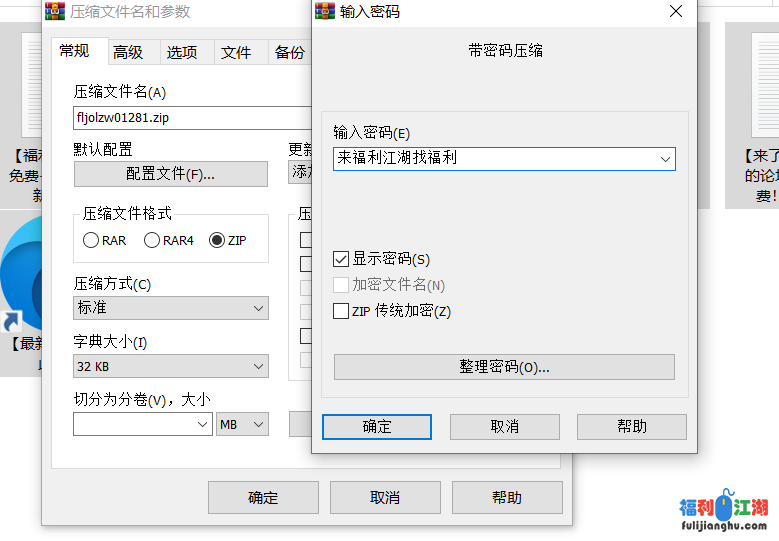Click the 整理密码(O)... button
Viewport: 779px width, 541px height.
(504, 367)
